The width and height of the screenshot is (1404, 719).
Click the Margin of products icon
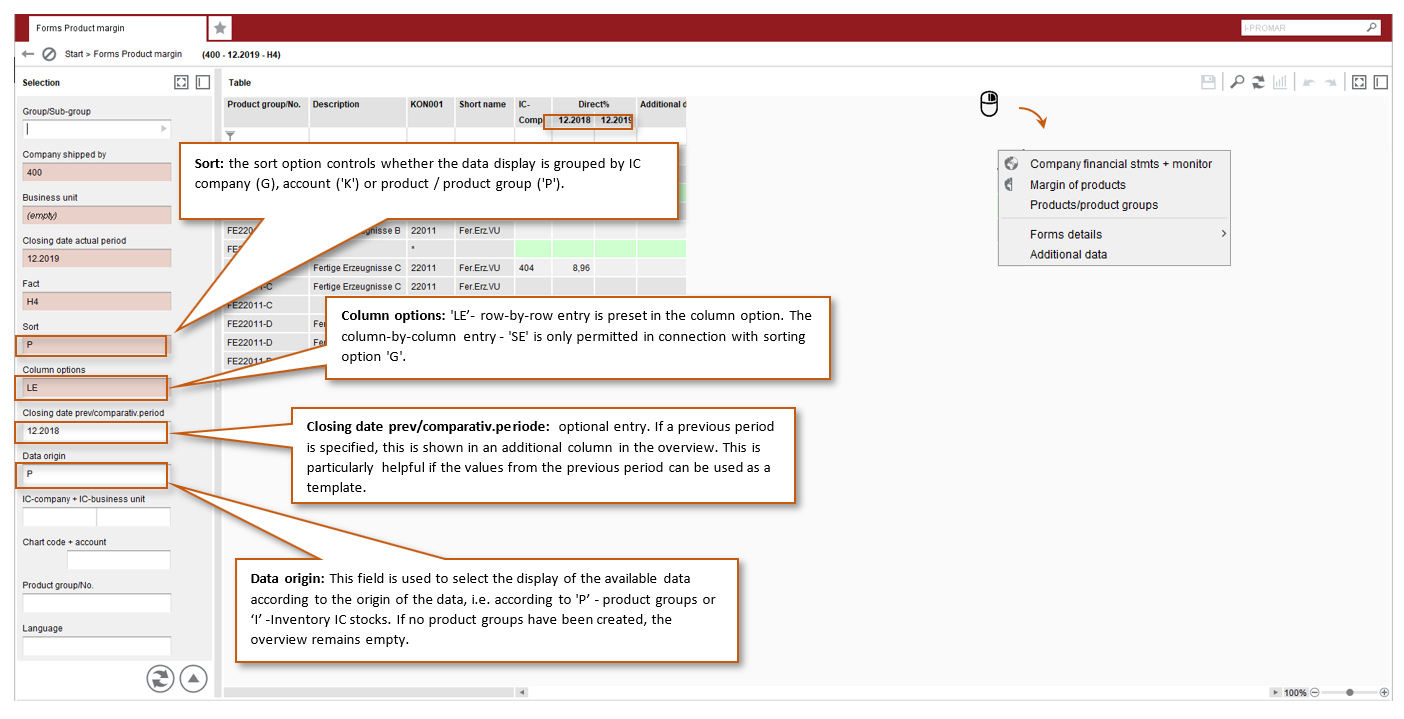click(x=1011, y=184)
